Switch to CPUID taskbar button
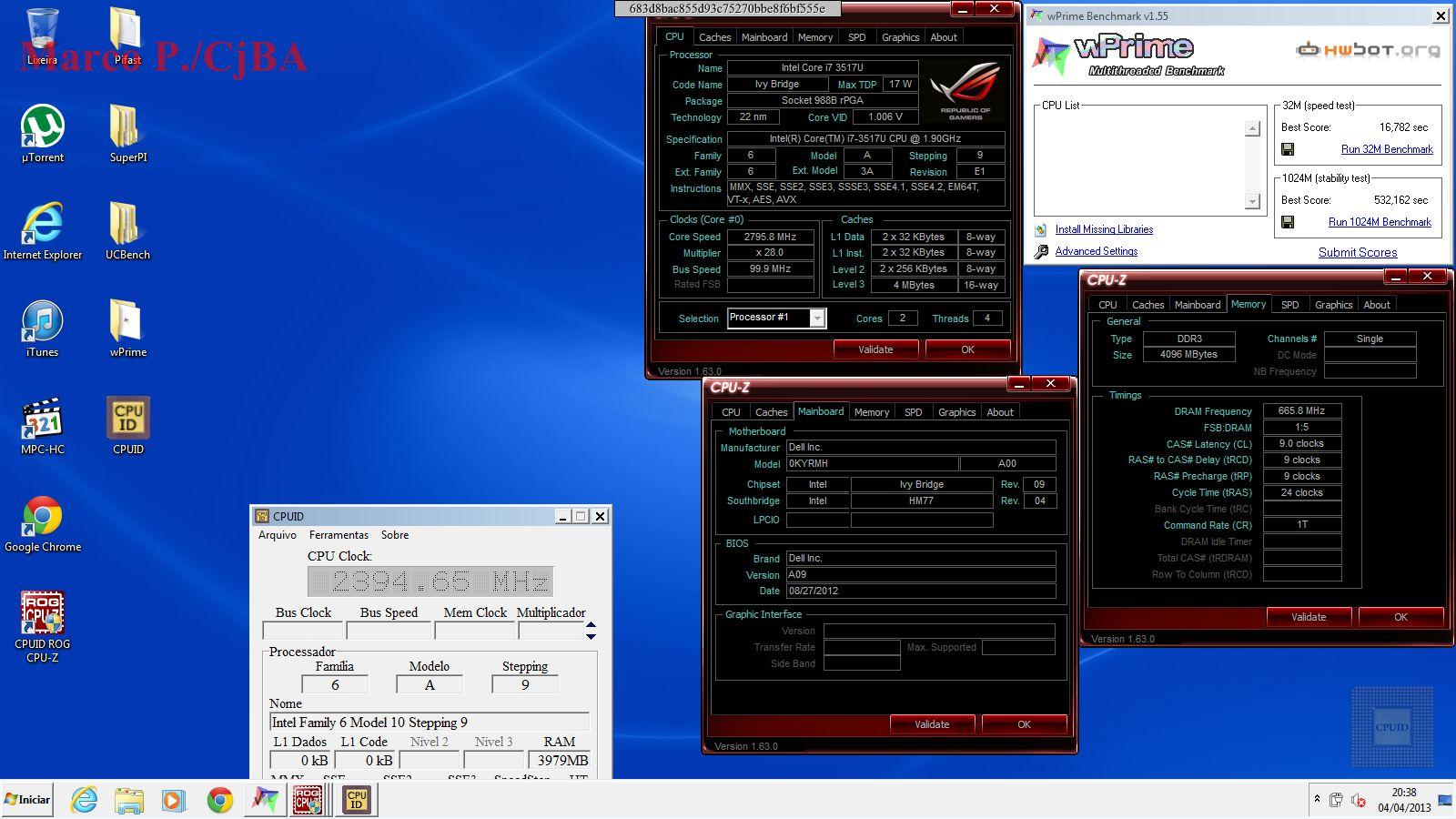This screenshot has height=819, width=1456. pyautogui.click(x=356, y=800)
